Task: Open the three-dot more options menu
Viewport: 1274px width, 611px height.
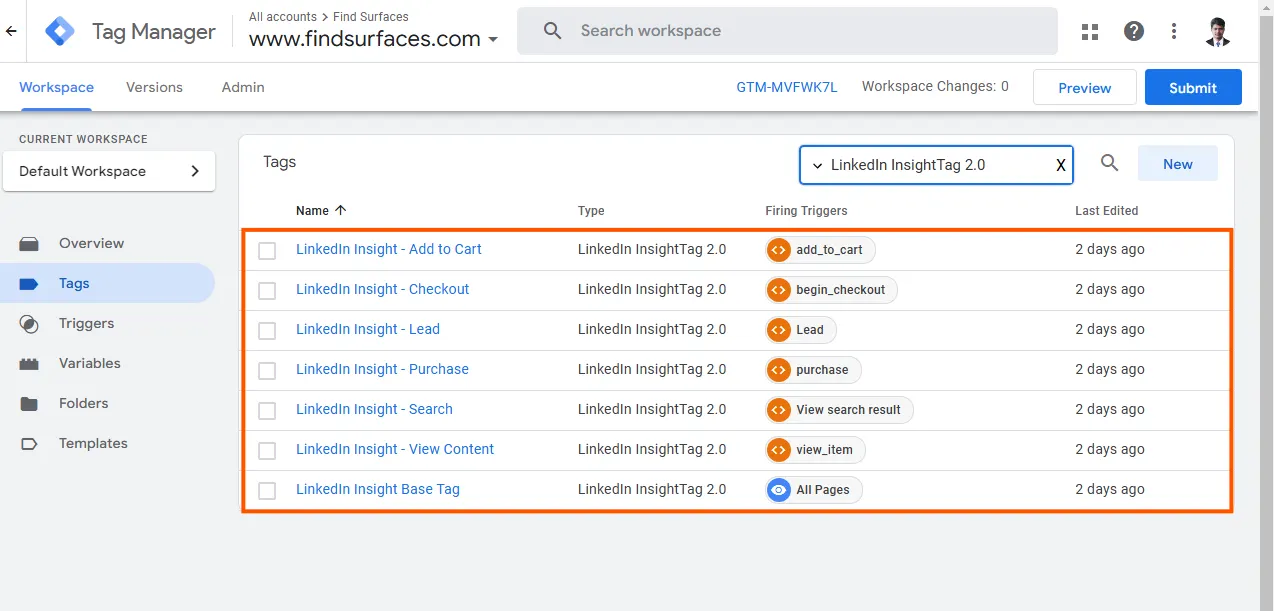Action: click(x=1174, y=32)
